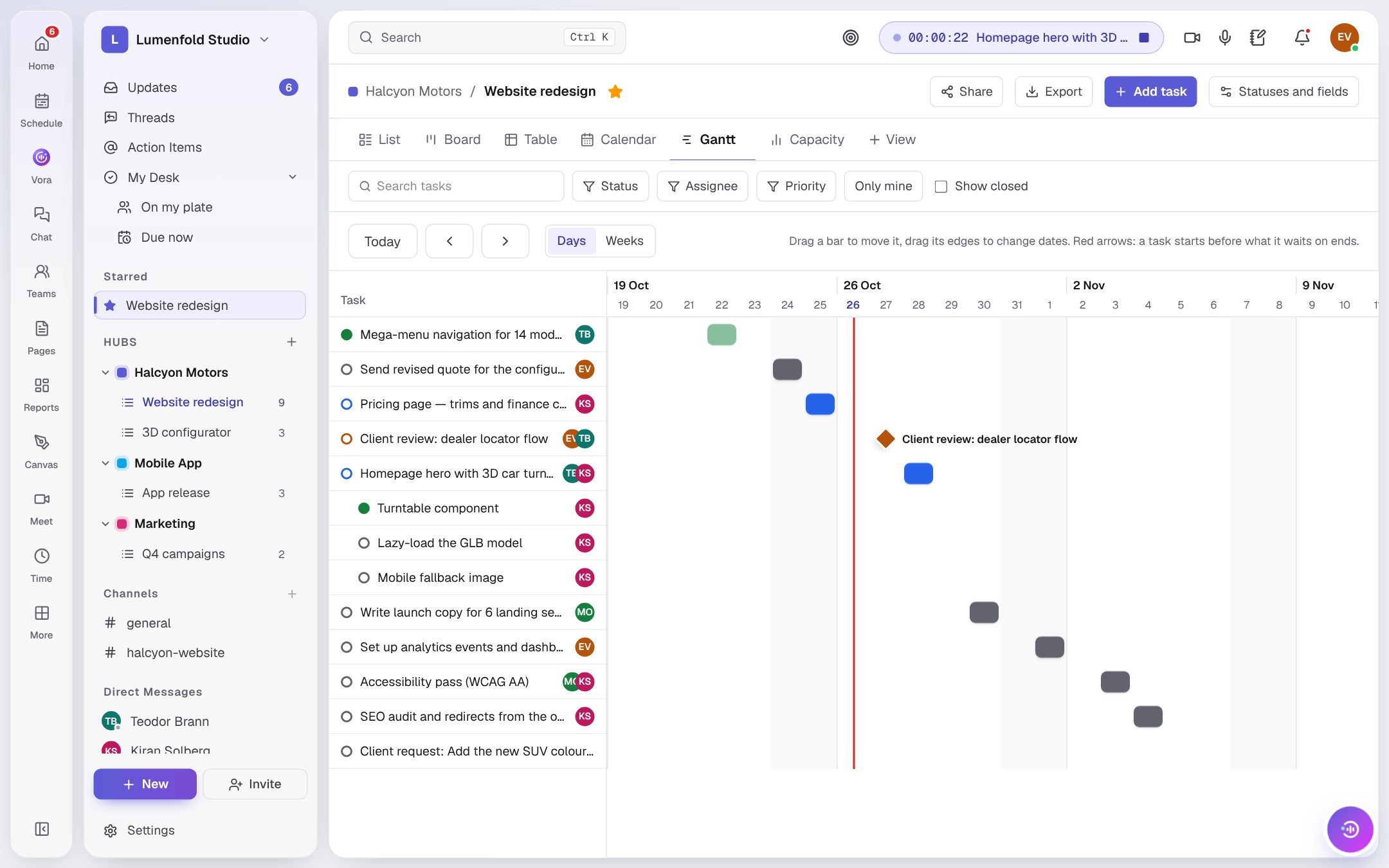Switch to the Table view tab
Screen dimensions: 1389x868
click(531, 140)
